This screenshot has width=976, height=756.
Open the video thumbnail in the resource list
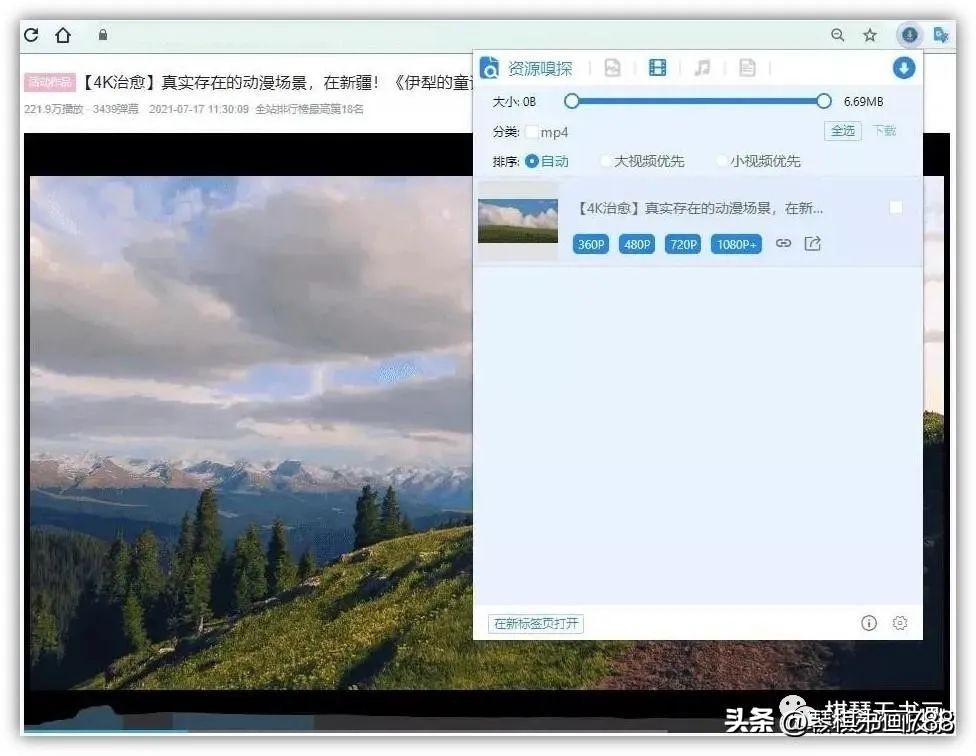click(x=518, y=221)
